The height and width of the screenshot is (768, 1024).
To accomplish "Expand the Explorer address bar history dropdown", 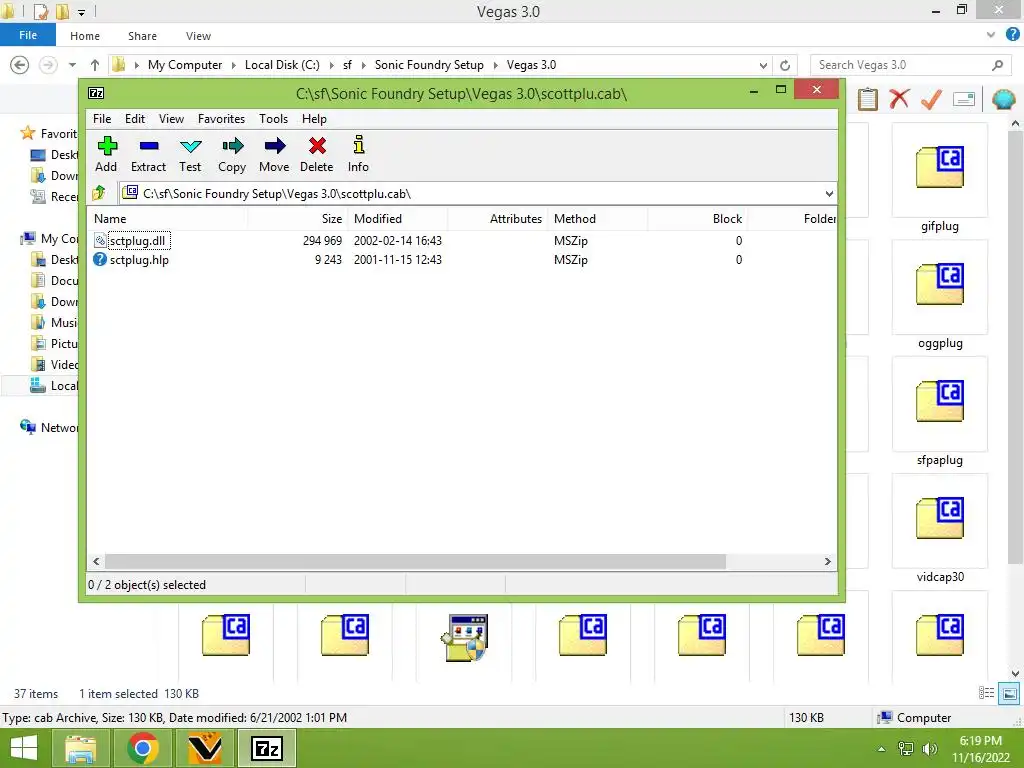I will pos(763,65).
